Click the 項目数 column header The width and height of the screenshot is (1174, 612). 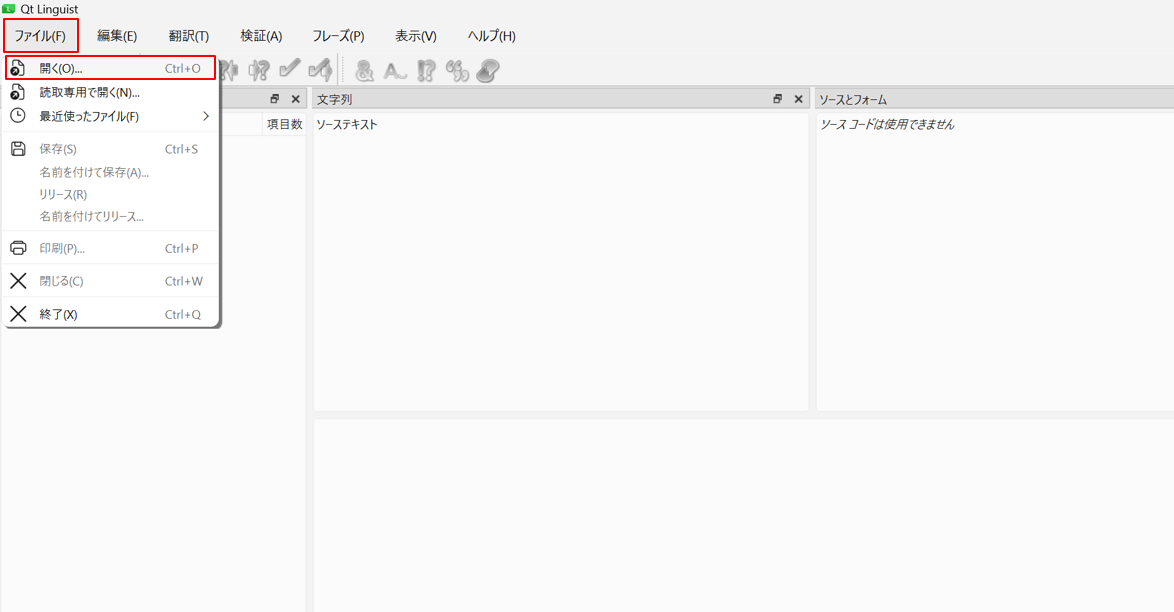(284, 125)
